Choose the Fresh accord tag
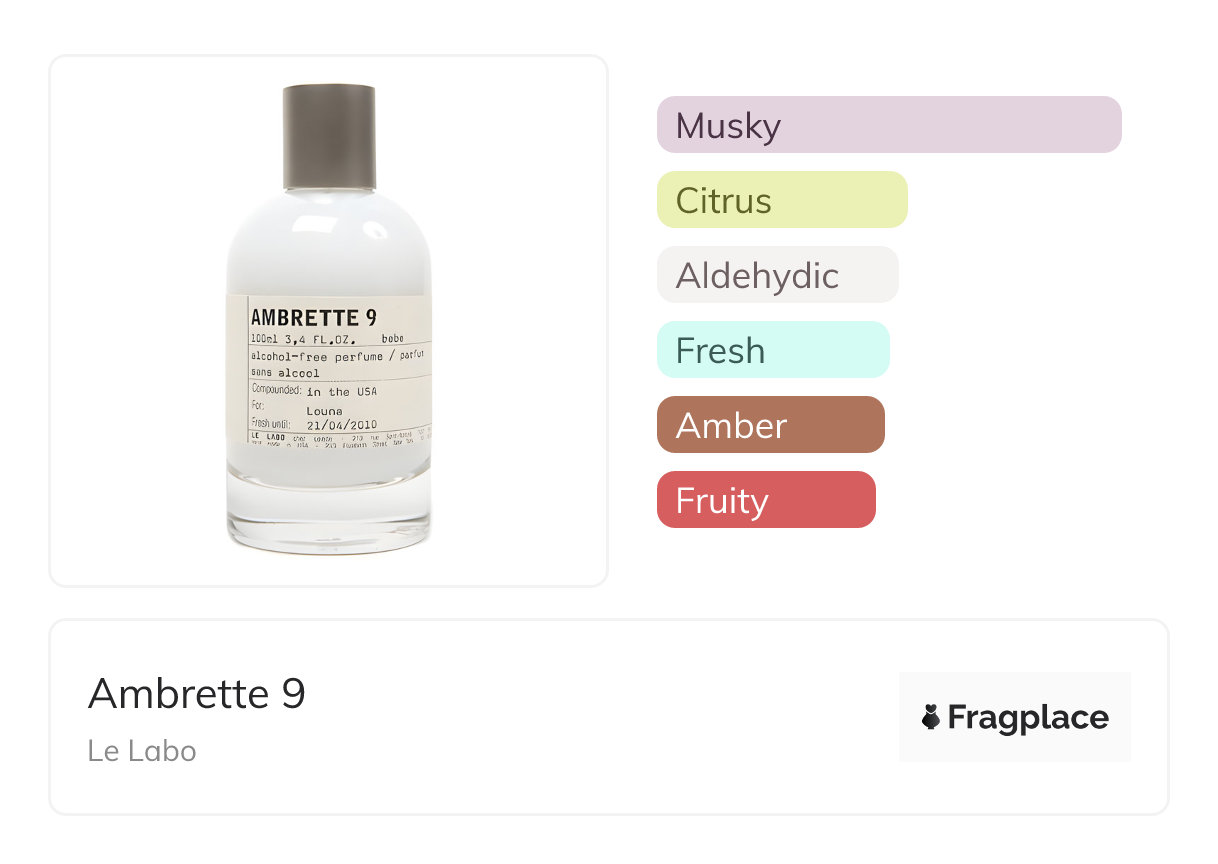Image resolution: width=1218 pixels, height=864 pixels. click(x=772, y=350)
